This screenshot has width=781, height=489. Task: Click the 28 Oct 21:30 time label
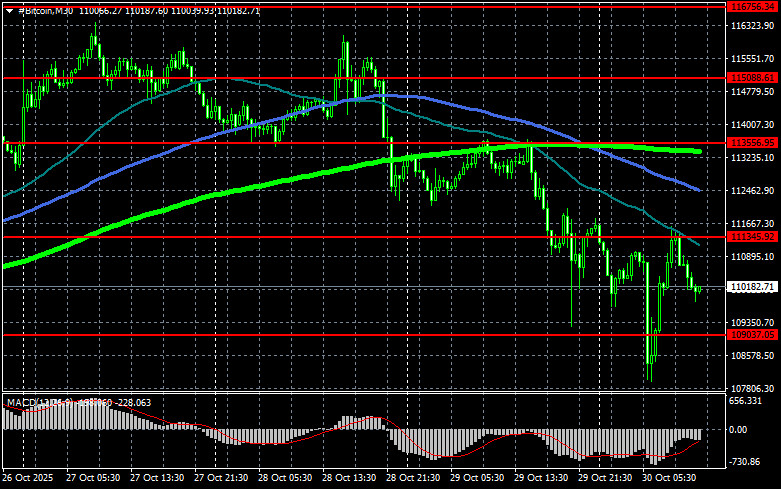(x=413, y=478)
